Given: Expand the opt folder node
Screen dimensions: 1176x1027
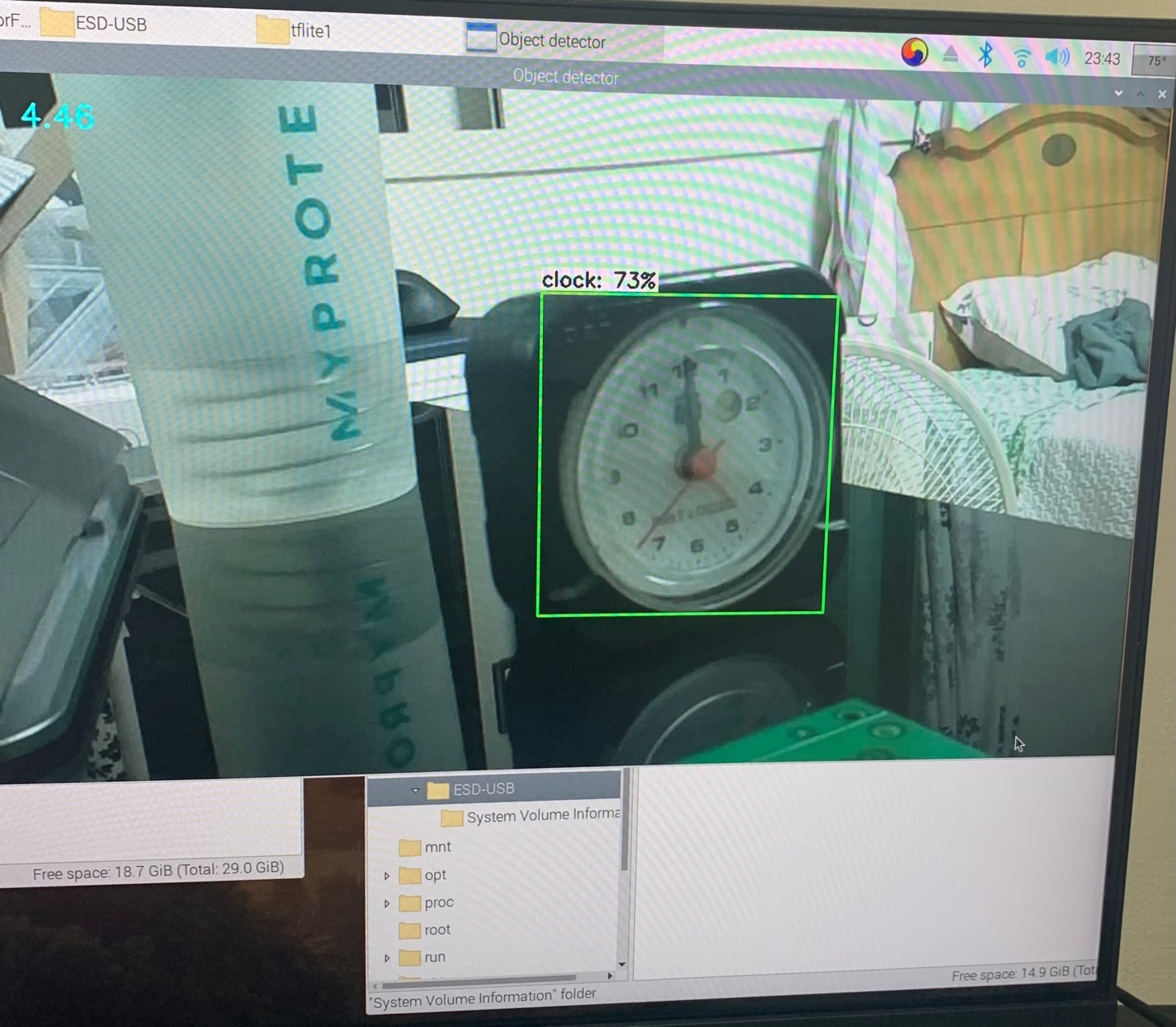Looking at the screenshot, I should pyautogui.click(x=387, y=876).
